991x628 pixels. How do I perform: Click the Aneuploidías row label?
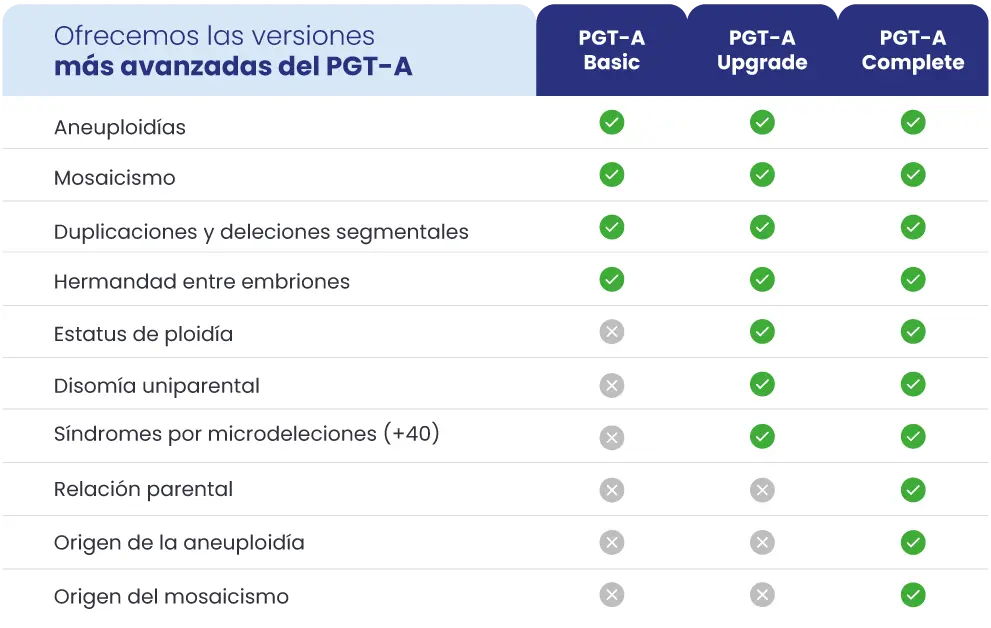click(120, 128)
